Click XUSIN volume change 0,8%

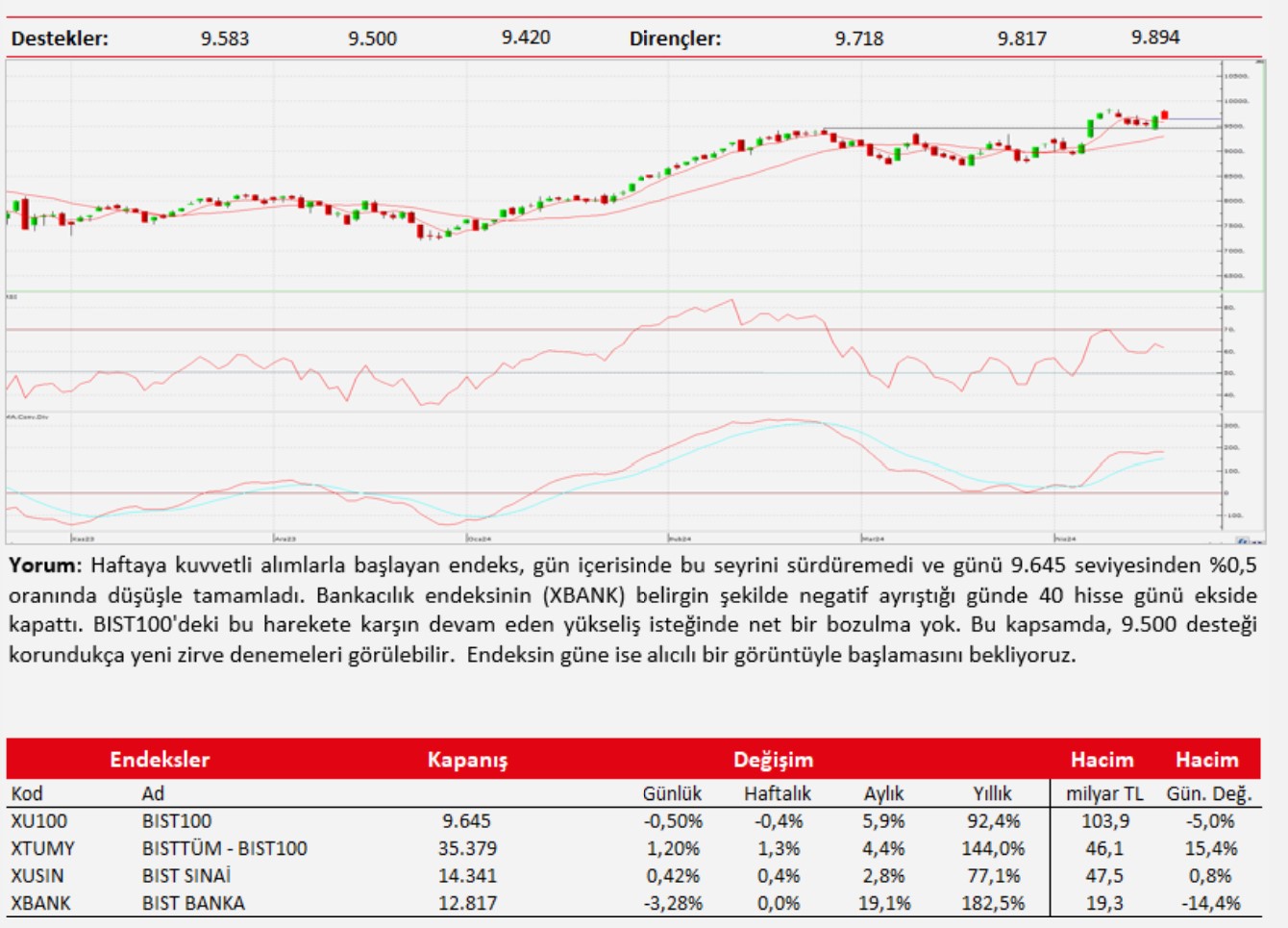tap(1210, 876)
